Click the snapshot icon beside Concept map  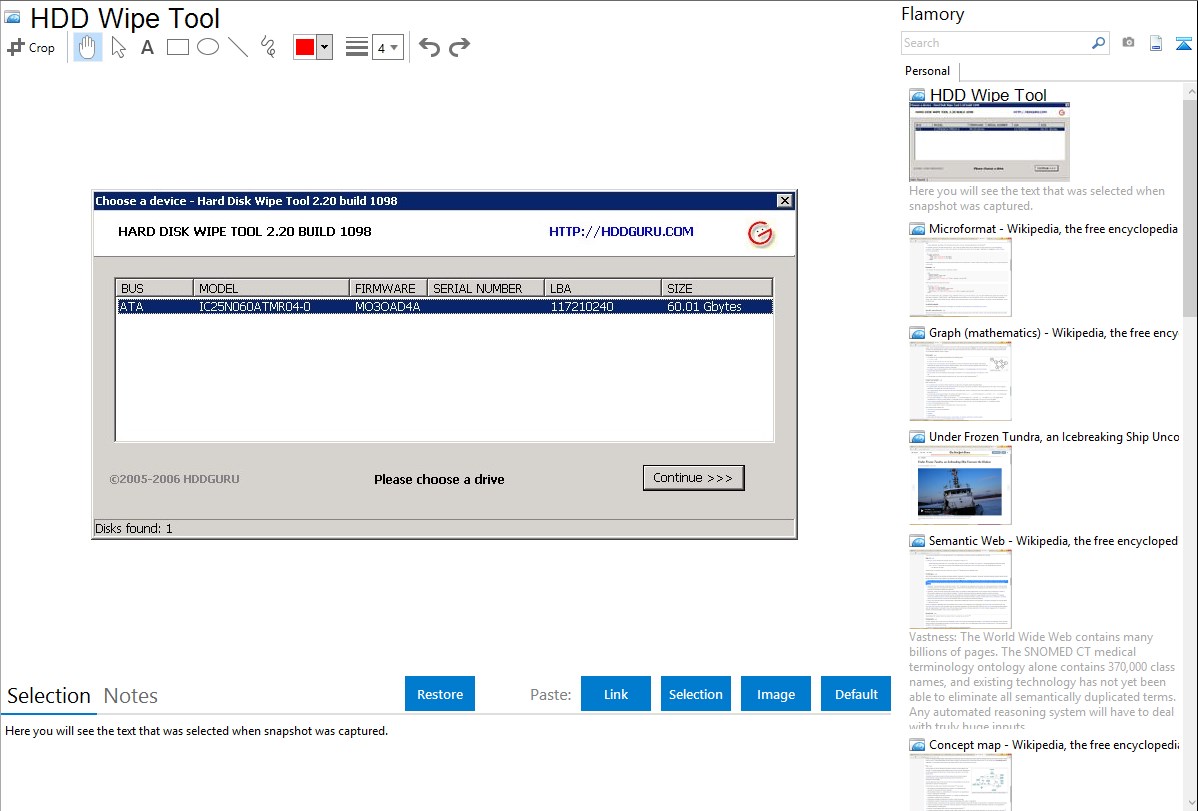point(917,744)
